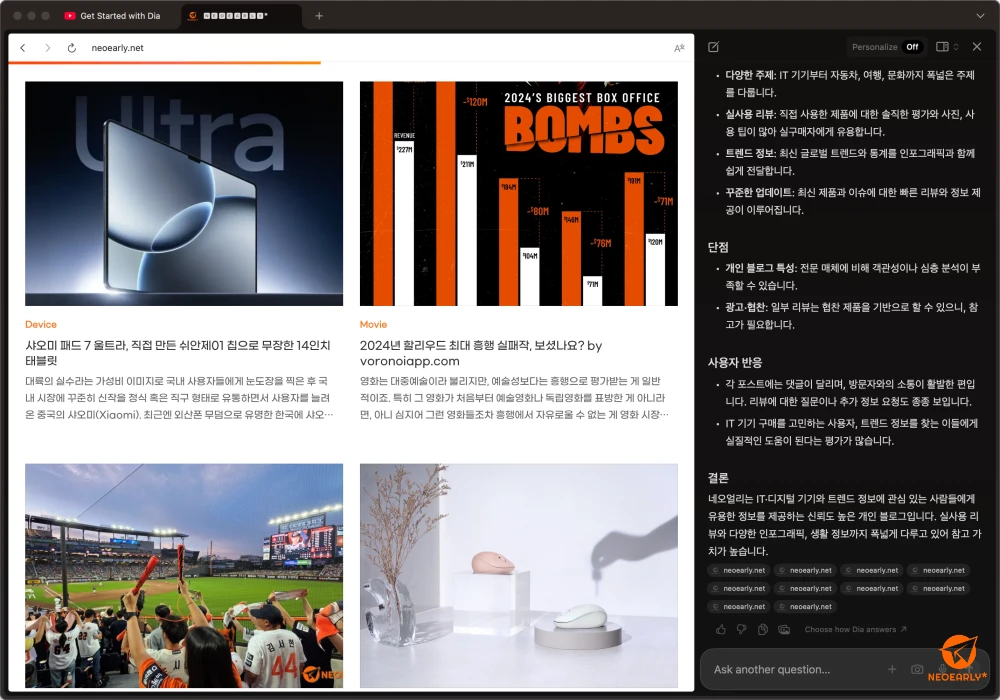Open Choose how Dia answers link
Image resolution: width=1000 pixels, height=700 pixels.
point(855,629)
